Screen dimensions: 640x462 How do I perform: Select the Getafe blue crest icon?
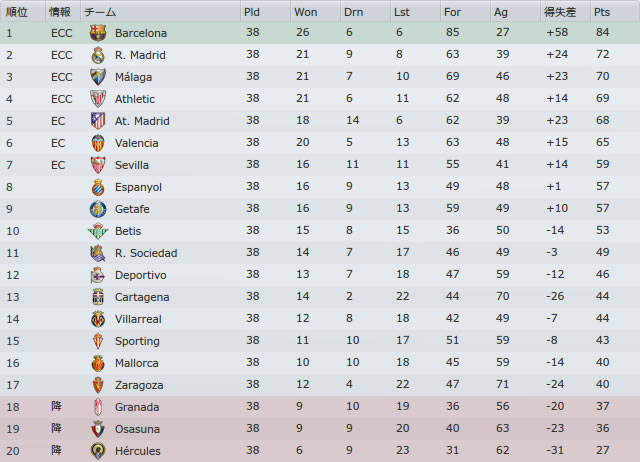[x=98, y=209]
